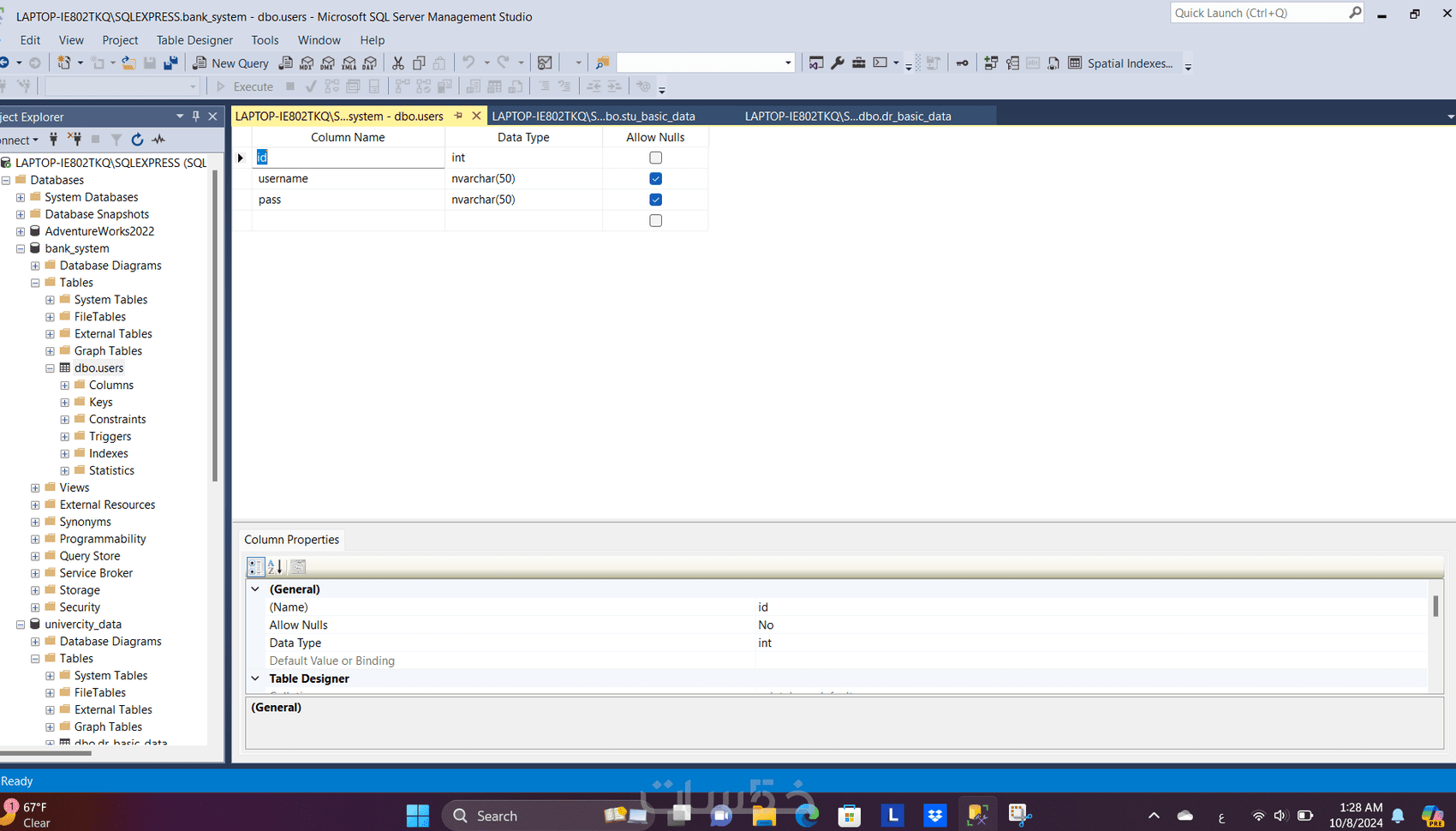The width and height of the screenshot is (1456, 831).
Task: Click the username column name cell
Action: (x=348, y=178)
